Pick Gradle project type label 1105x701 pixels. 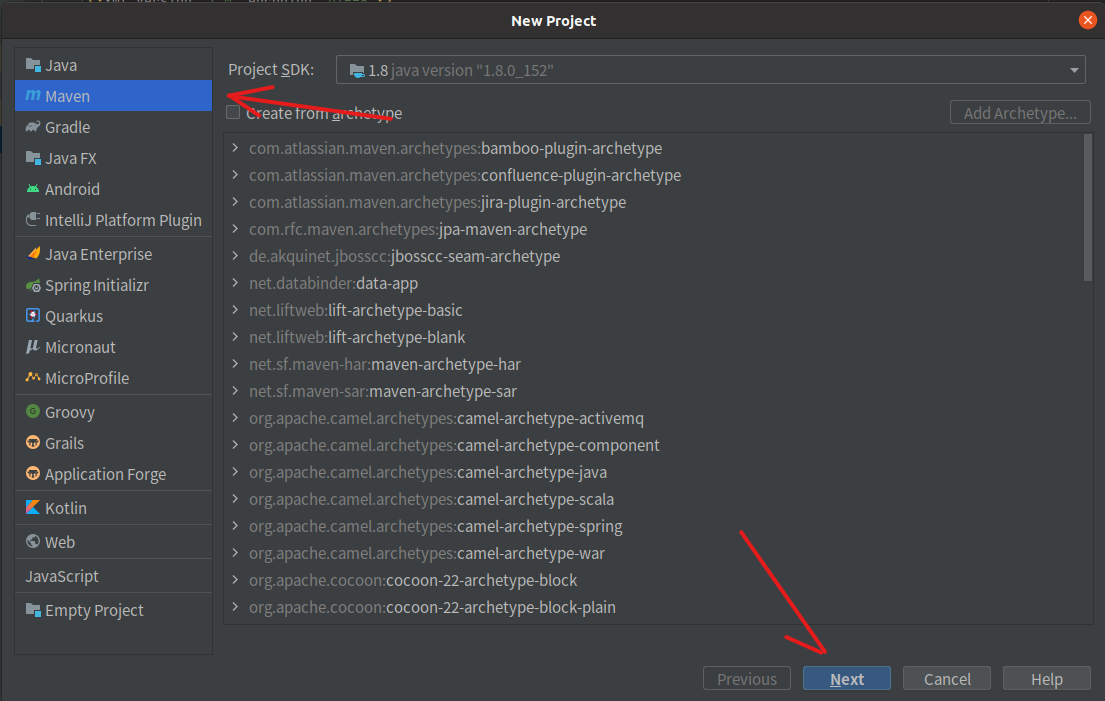pos(68,128)
